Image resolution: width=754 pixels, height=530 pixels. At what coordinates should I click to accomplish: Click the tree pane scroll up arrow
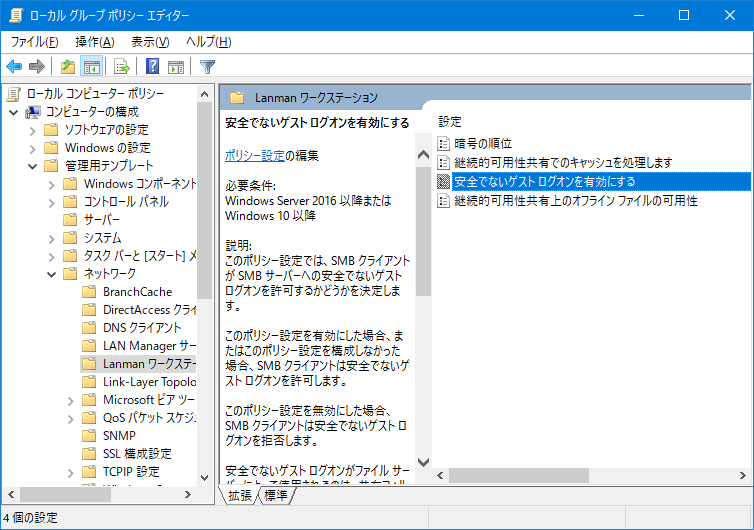point(204,94)
